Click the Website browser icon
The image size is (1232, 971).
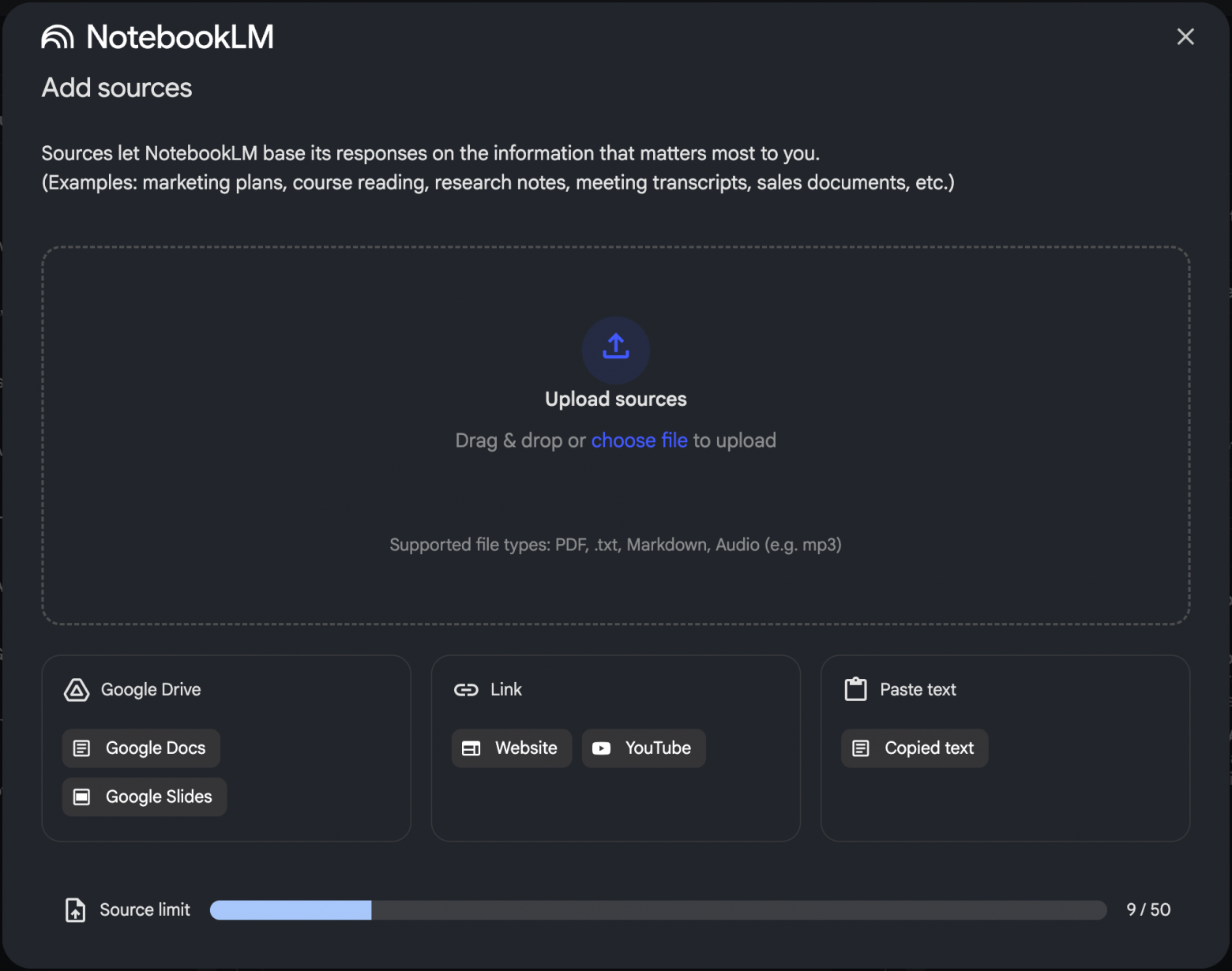pyautogui.click(x=471, y=748)
